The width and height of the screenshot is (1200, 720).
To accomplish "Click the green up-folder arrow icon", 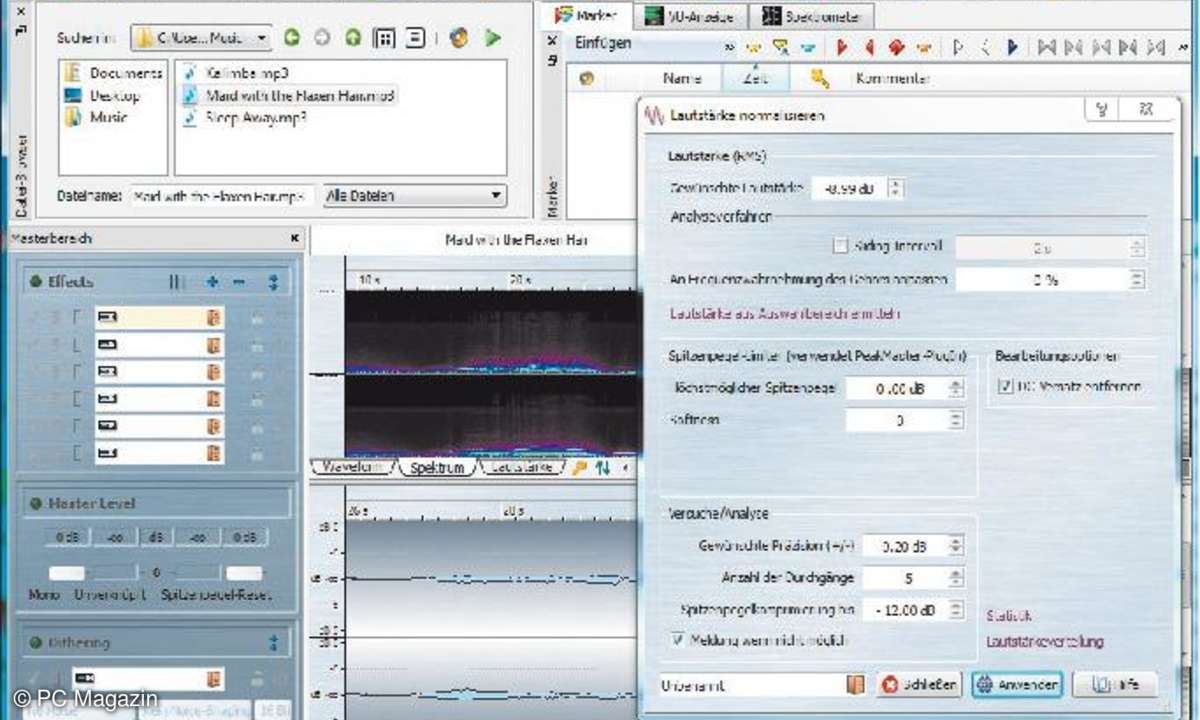I will point(352,38).
